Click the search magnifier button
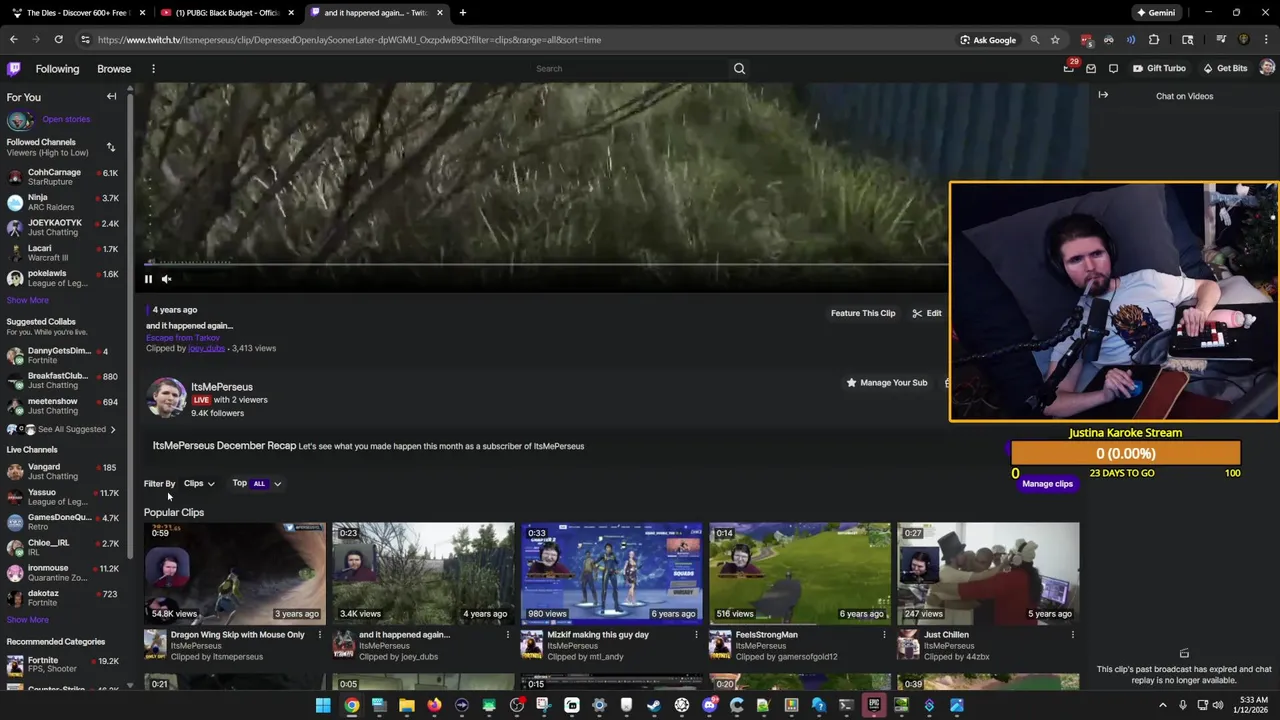 739,69
